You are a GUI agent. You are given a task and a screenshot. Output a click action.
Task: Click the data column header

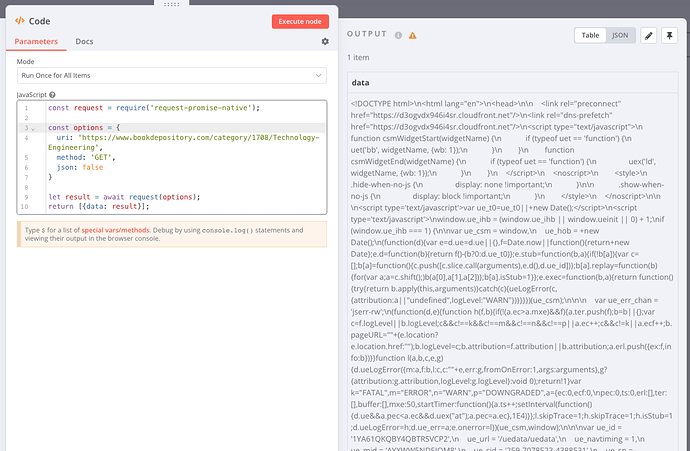pyautogui.click(x=362, y=83)
